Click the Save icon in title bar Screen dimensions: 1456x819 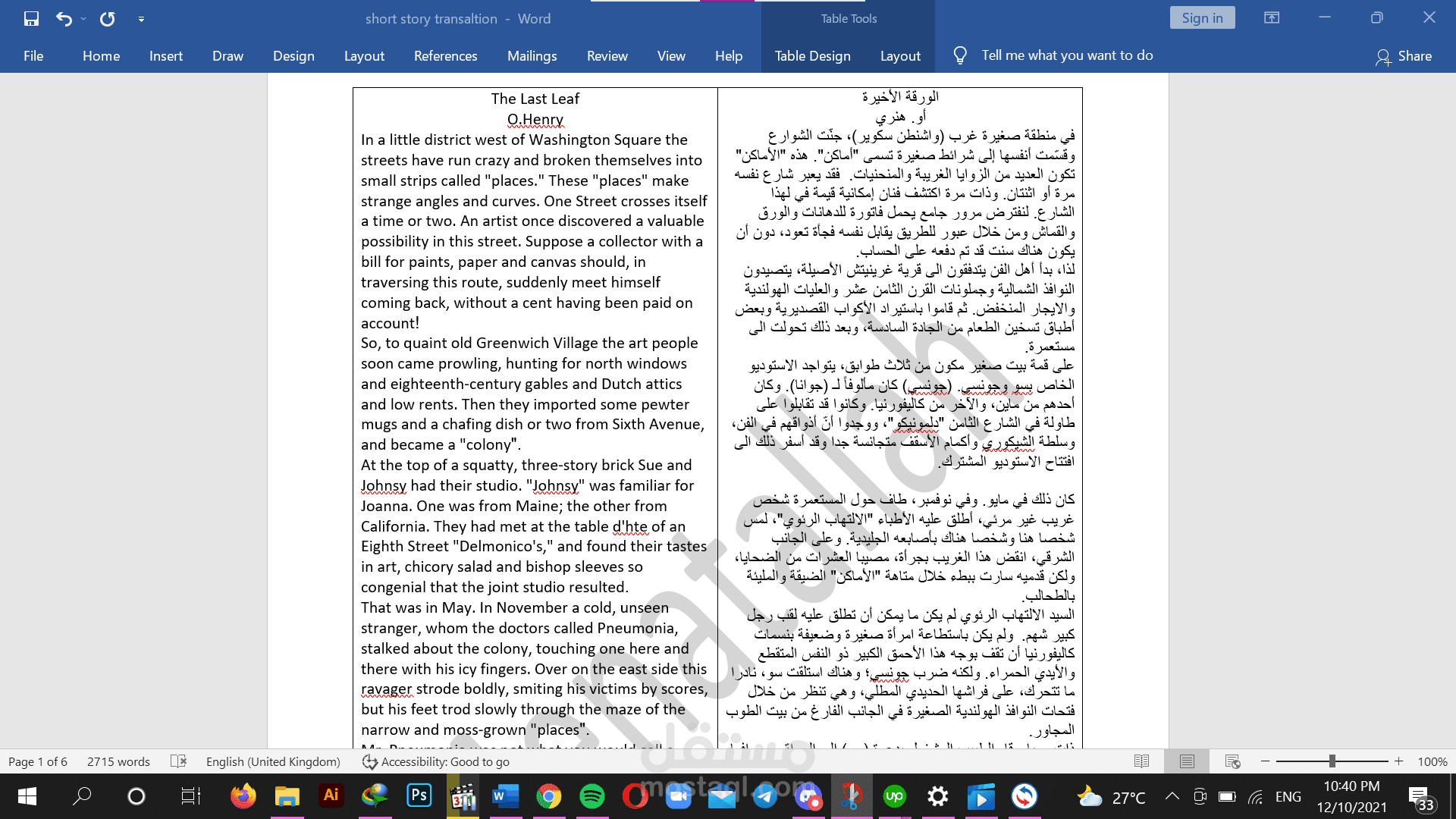pyautogui.click(x=31, y=18)
